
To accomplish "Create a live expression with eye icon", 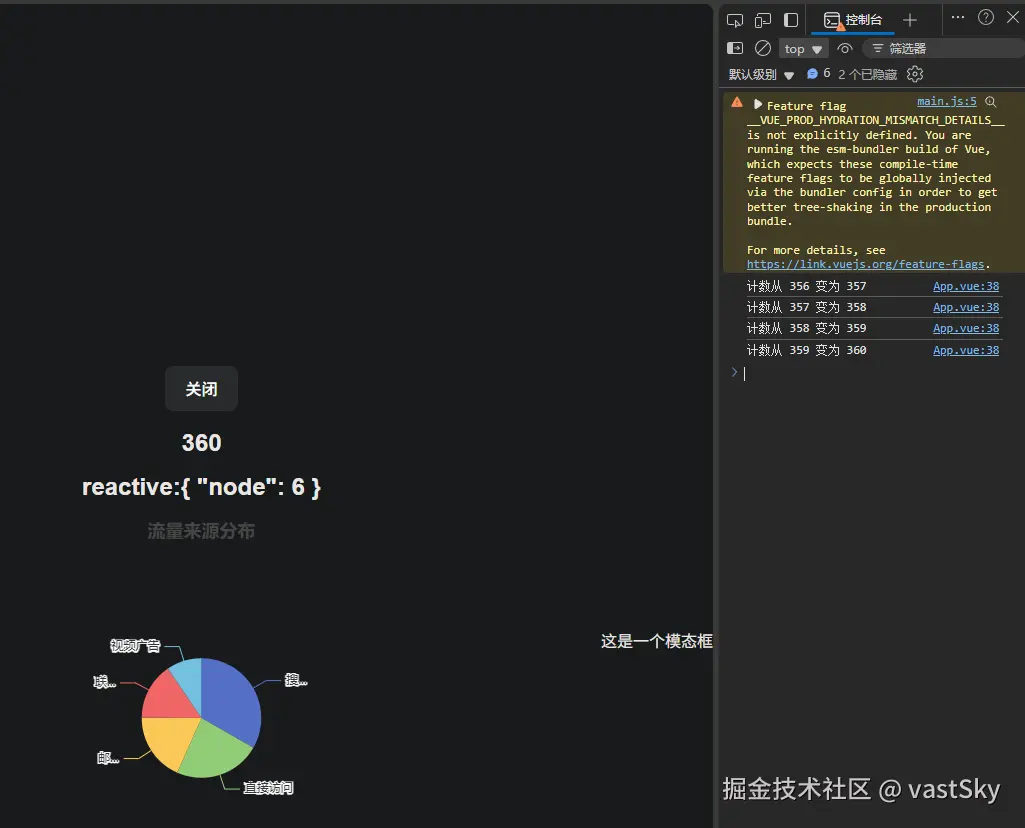I will 845,48.
